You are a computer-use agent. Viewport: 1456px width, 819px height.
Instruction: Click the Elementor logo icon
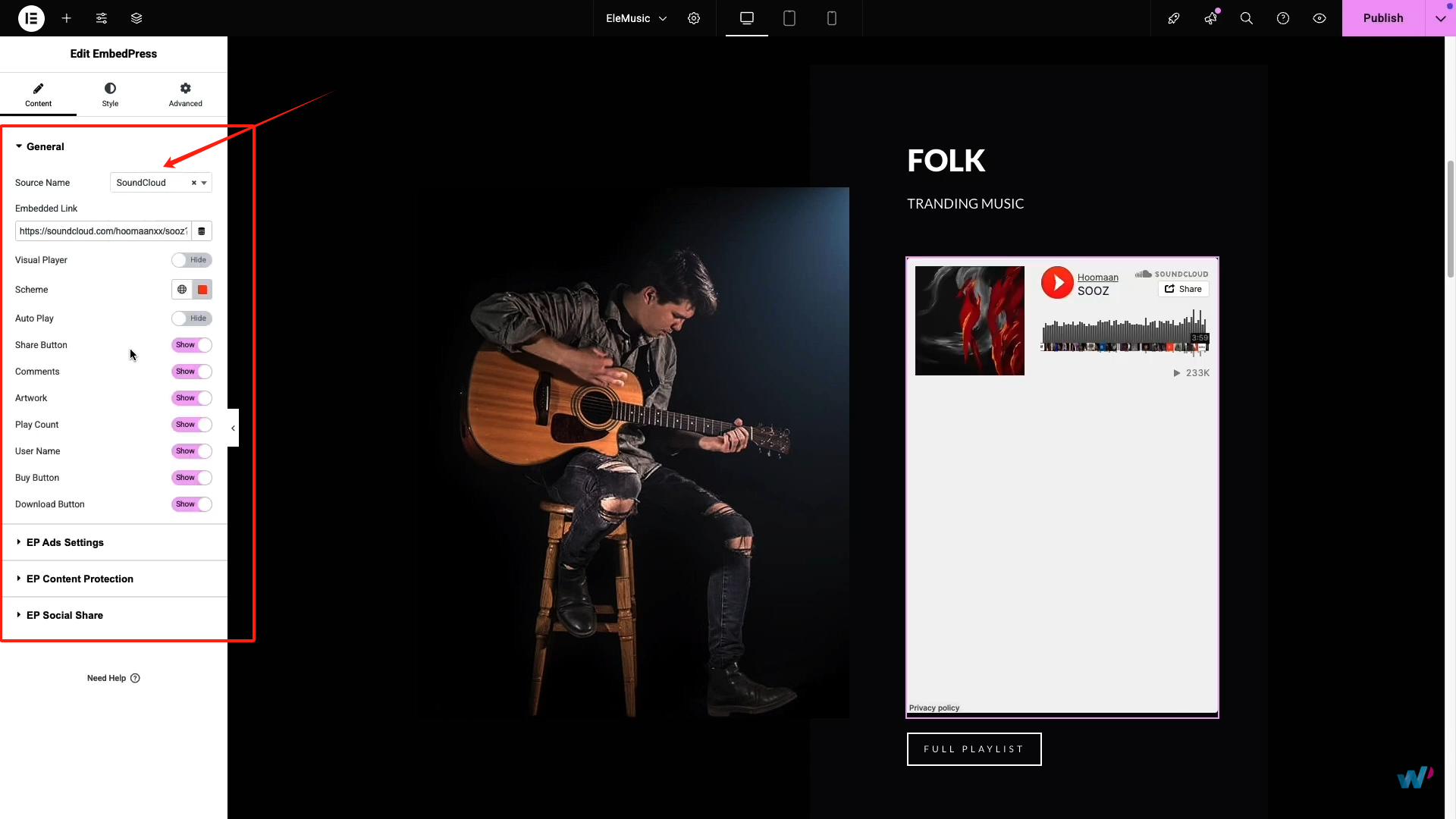click(x=31, y=18)
